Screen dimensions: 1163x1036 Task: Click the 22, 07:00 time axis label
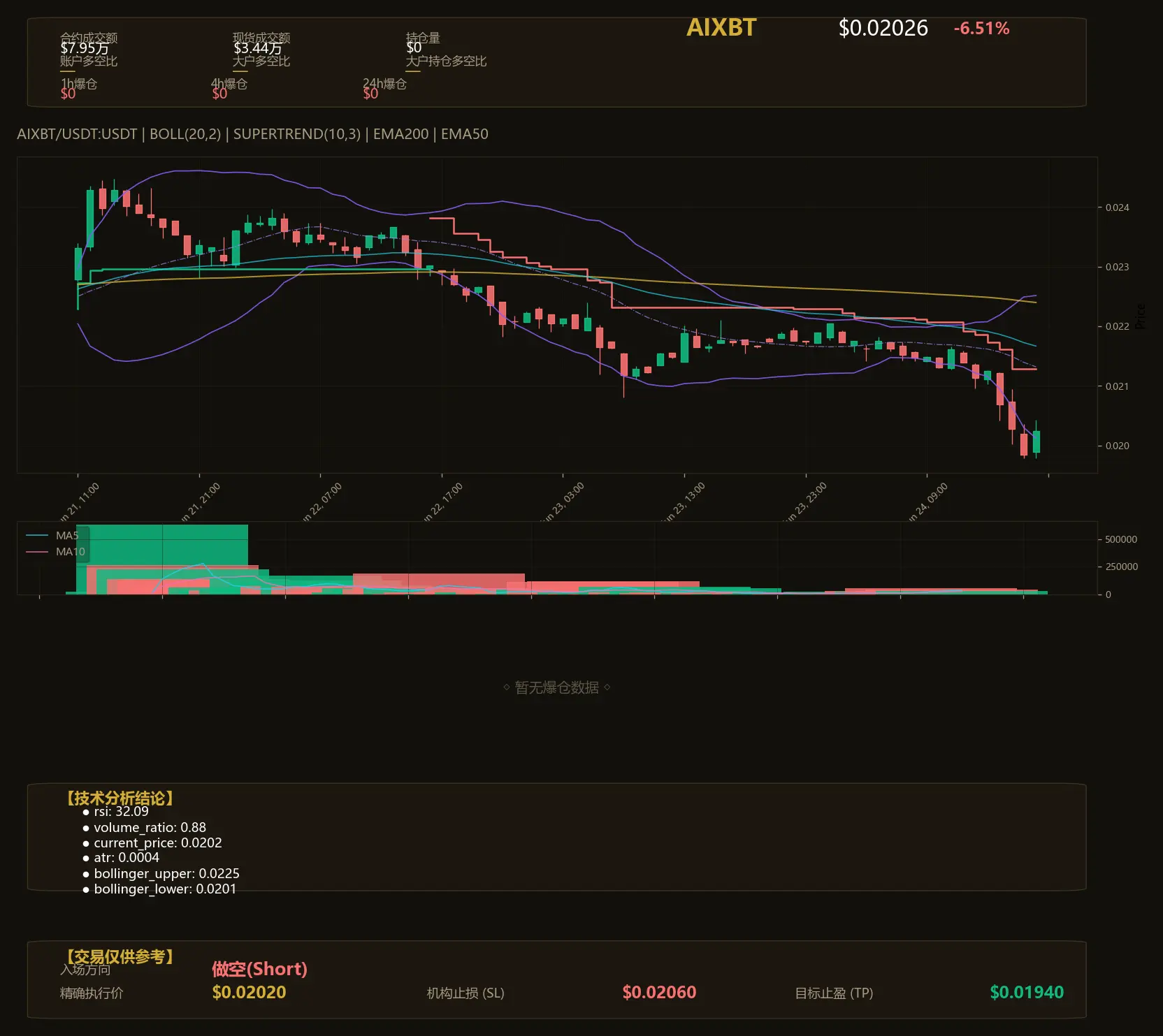[x=322, y=502]
